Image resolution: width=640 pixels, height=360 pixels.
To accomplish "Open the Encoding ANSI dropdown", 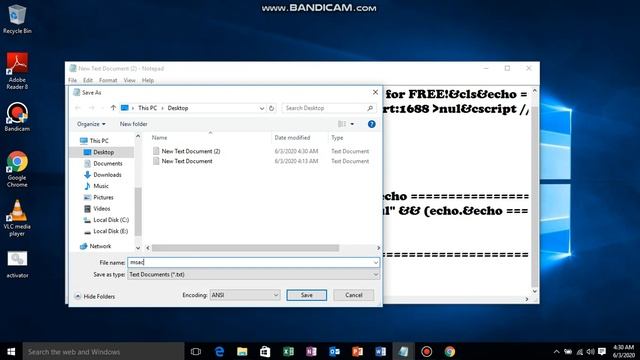I will (x=245, y=295).
